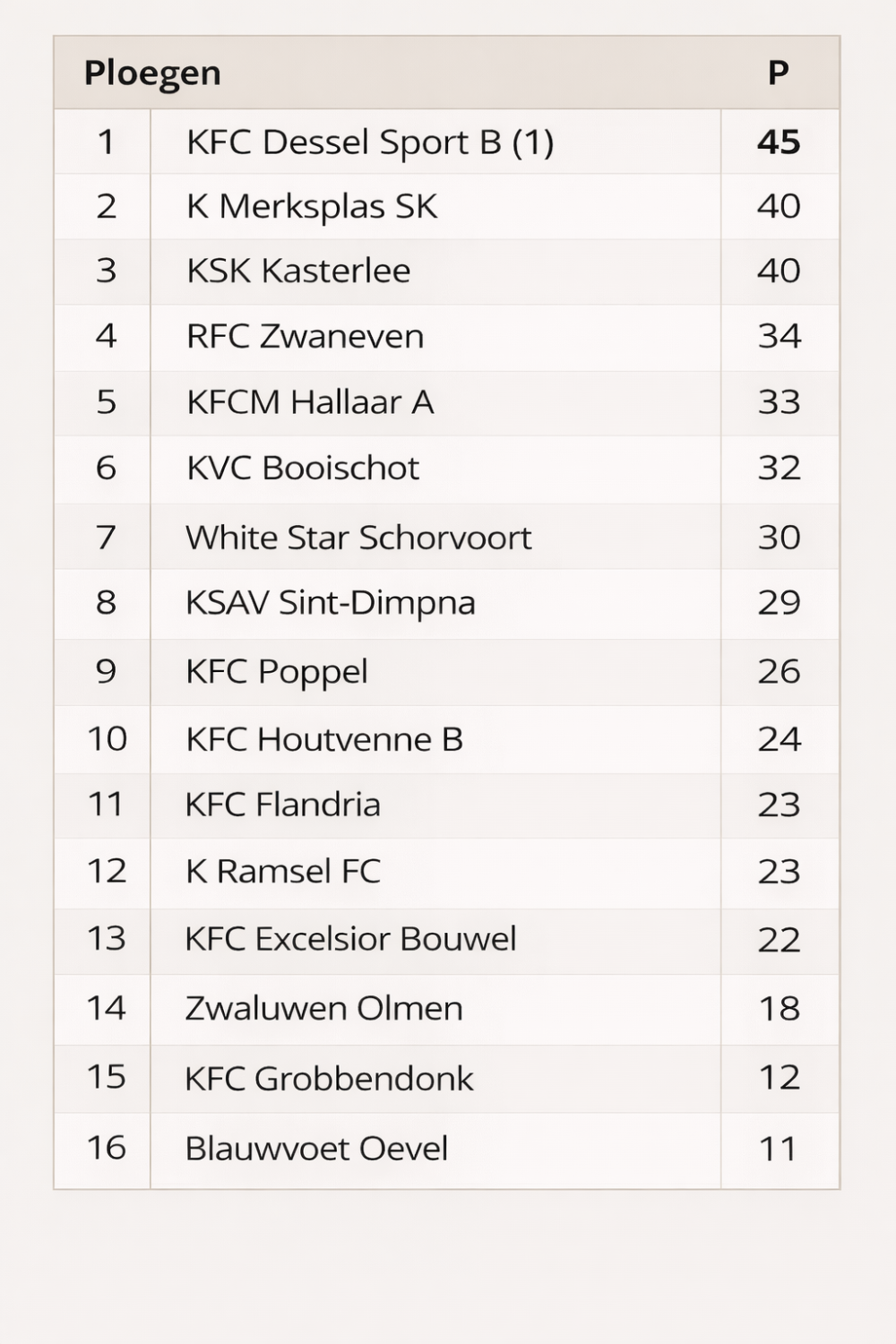The width and height of the screenshot is (896, 1344).
Task: Click KFC Excelsior Bouwel team name
Action: click(350, 939)
